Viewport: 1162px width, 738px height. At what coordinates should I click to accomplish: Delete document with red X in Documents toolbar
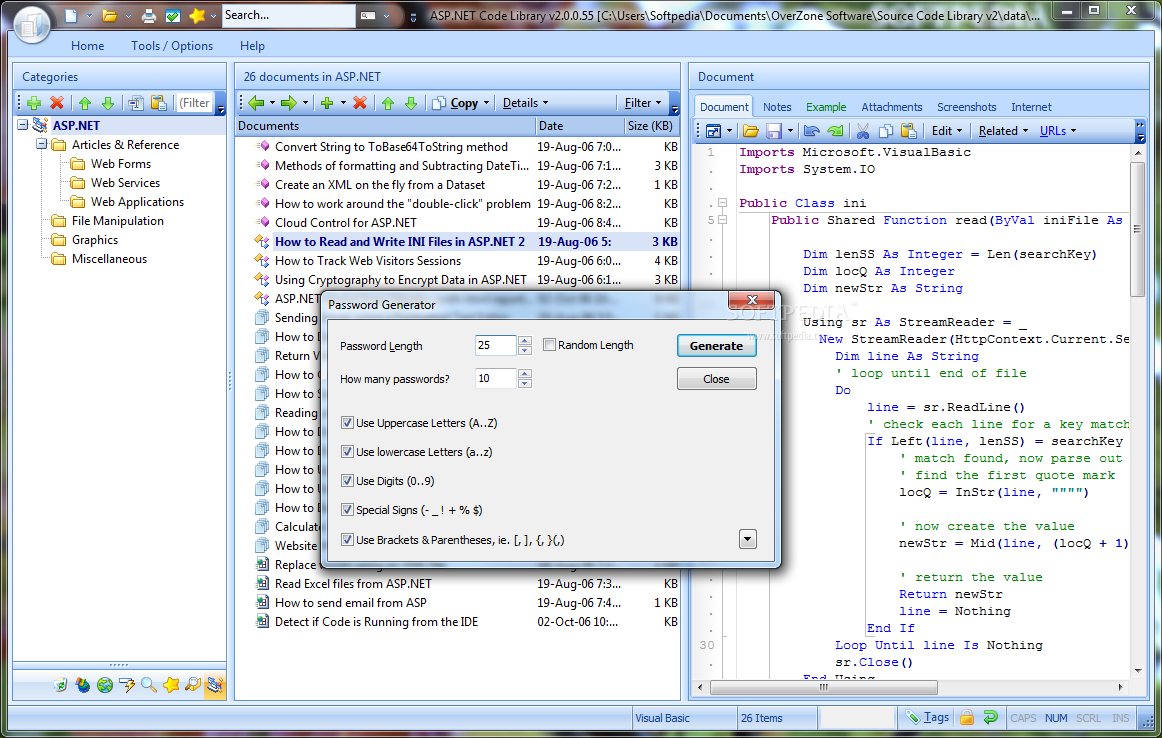[x=360, y=103]
